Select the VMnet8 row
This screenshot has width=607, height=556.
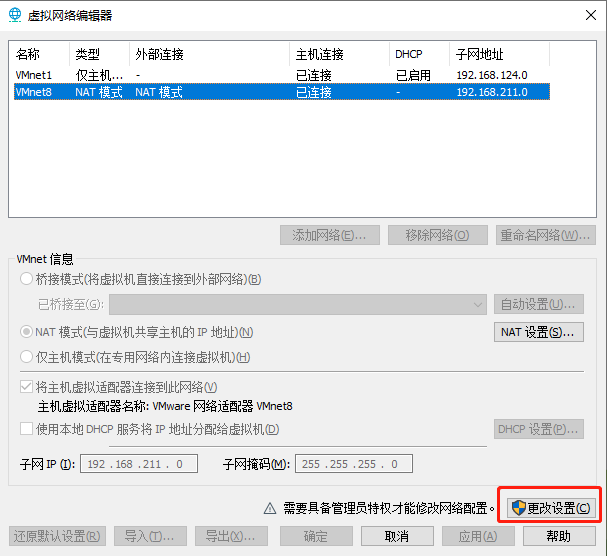pos(282,92)
